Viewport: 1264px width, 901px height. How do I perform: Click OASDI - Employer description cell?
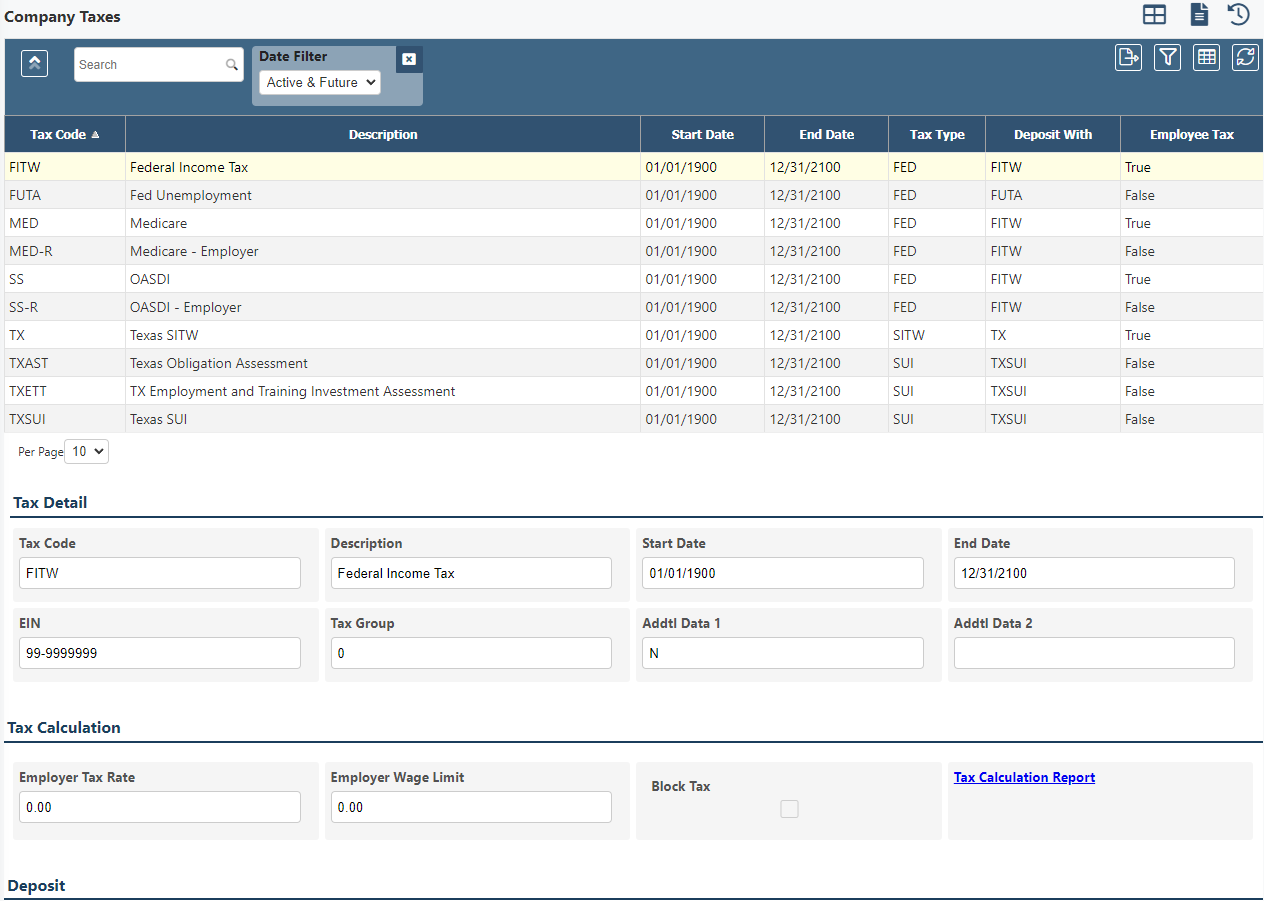[383, 307]
